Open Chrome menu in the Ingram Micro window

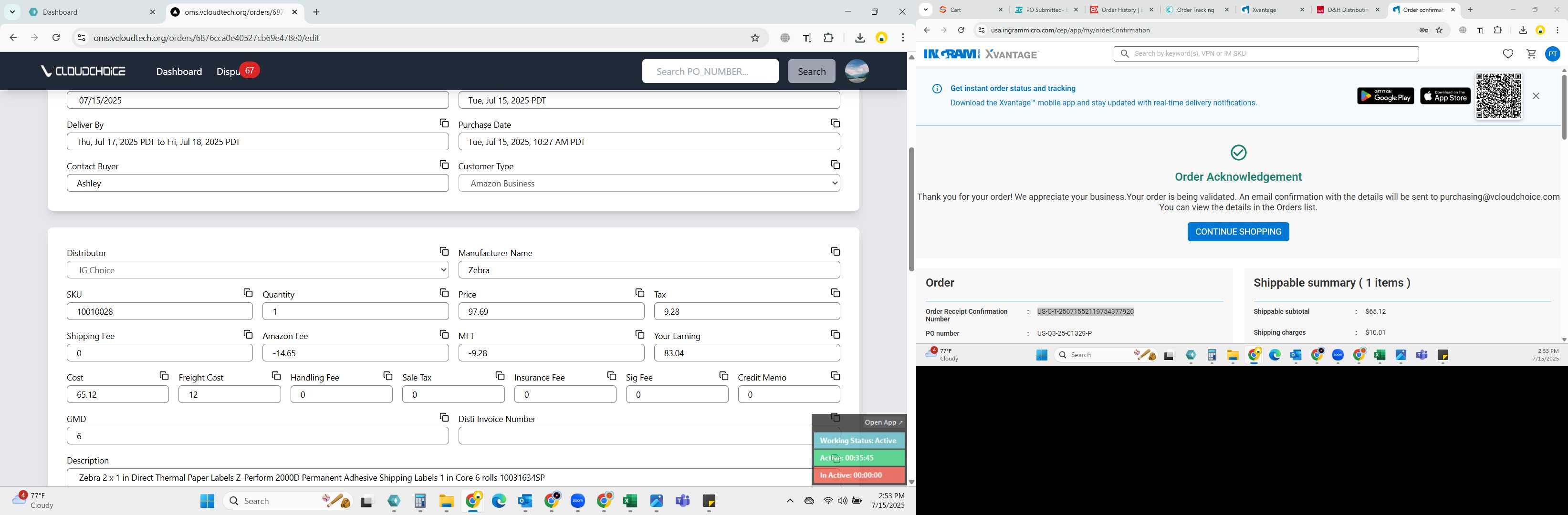click(x=1557, y=31)
